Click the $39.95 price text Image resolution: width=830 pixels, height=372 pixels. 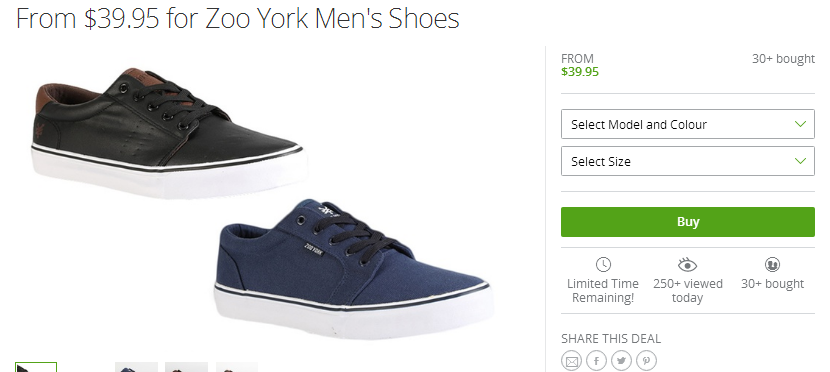(x=580, y=72)
